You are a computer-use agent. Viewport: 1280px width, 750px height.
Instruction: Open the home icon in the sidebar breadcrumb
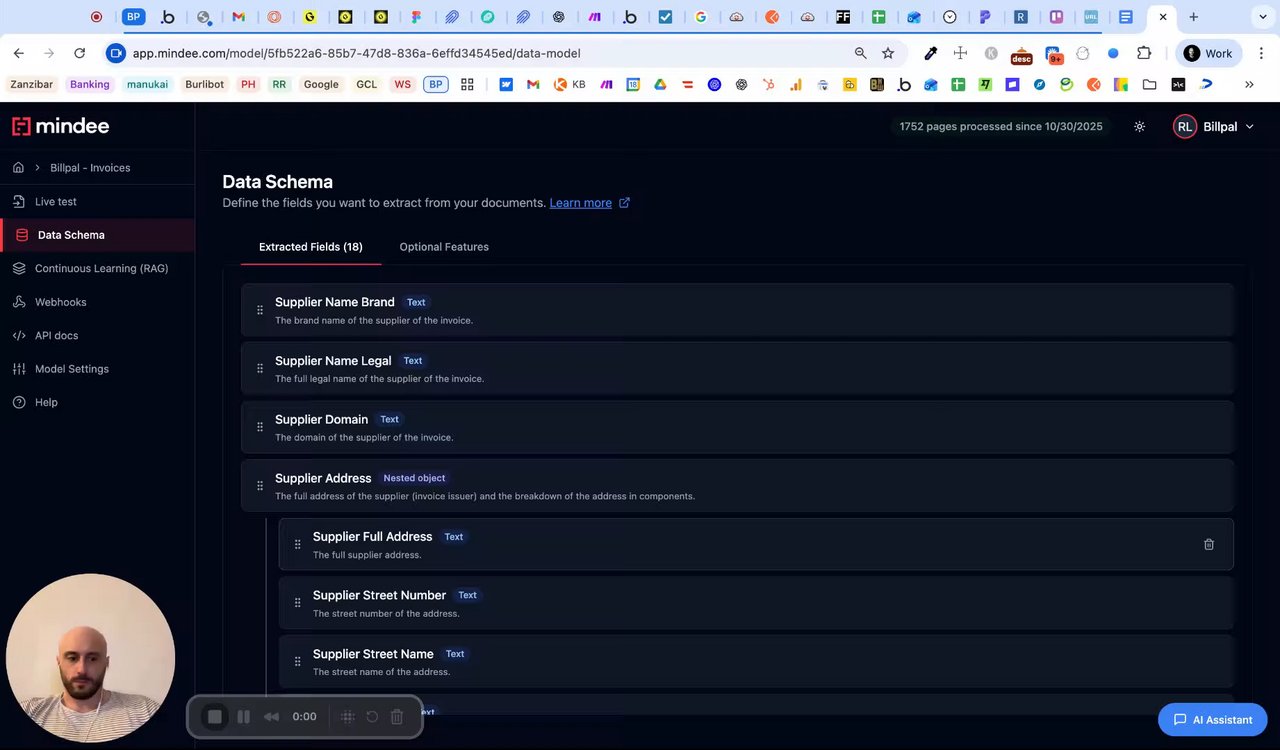[18, 168]
